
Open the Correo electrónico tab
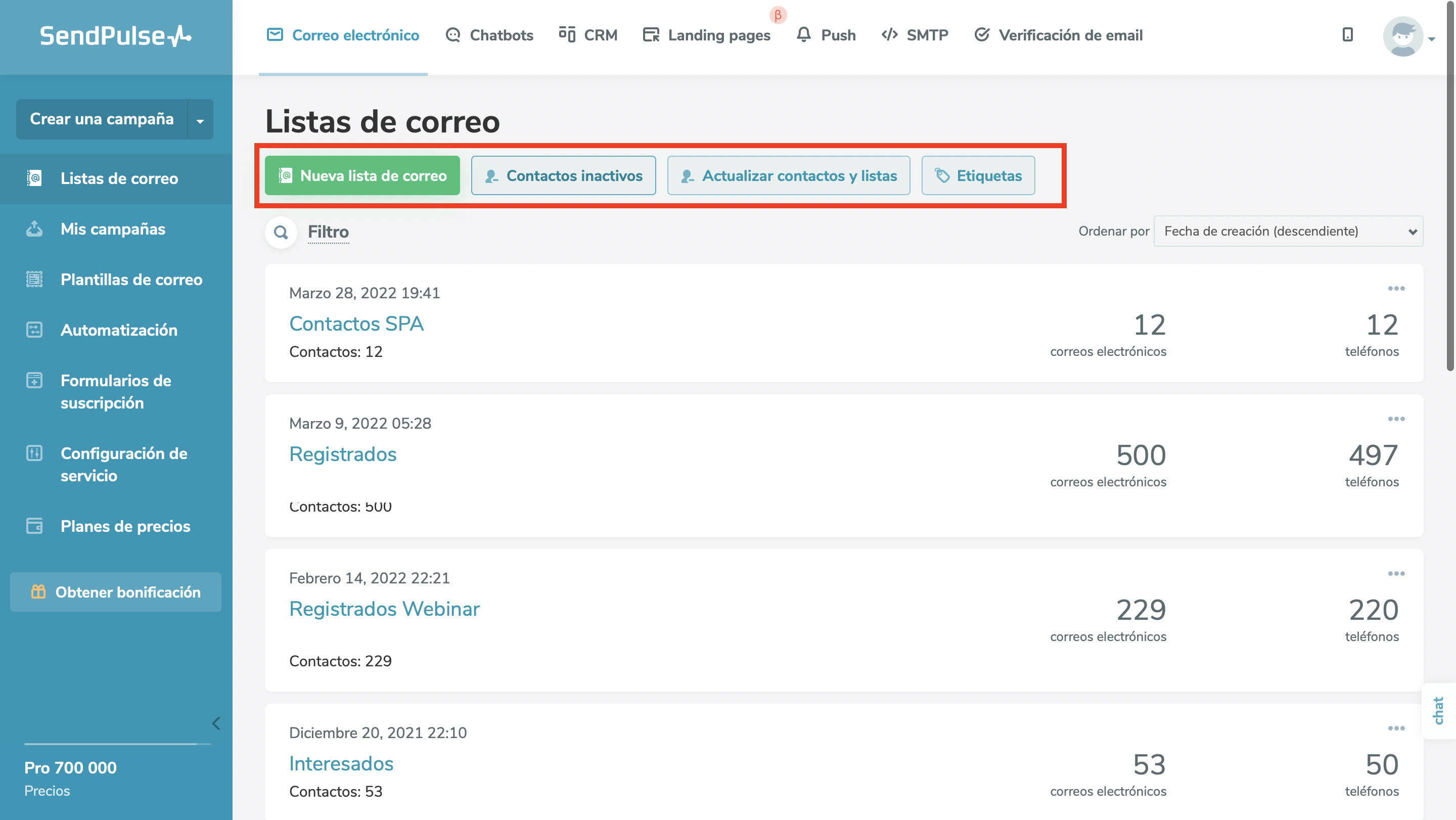343,35
